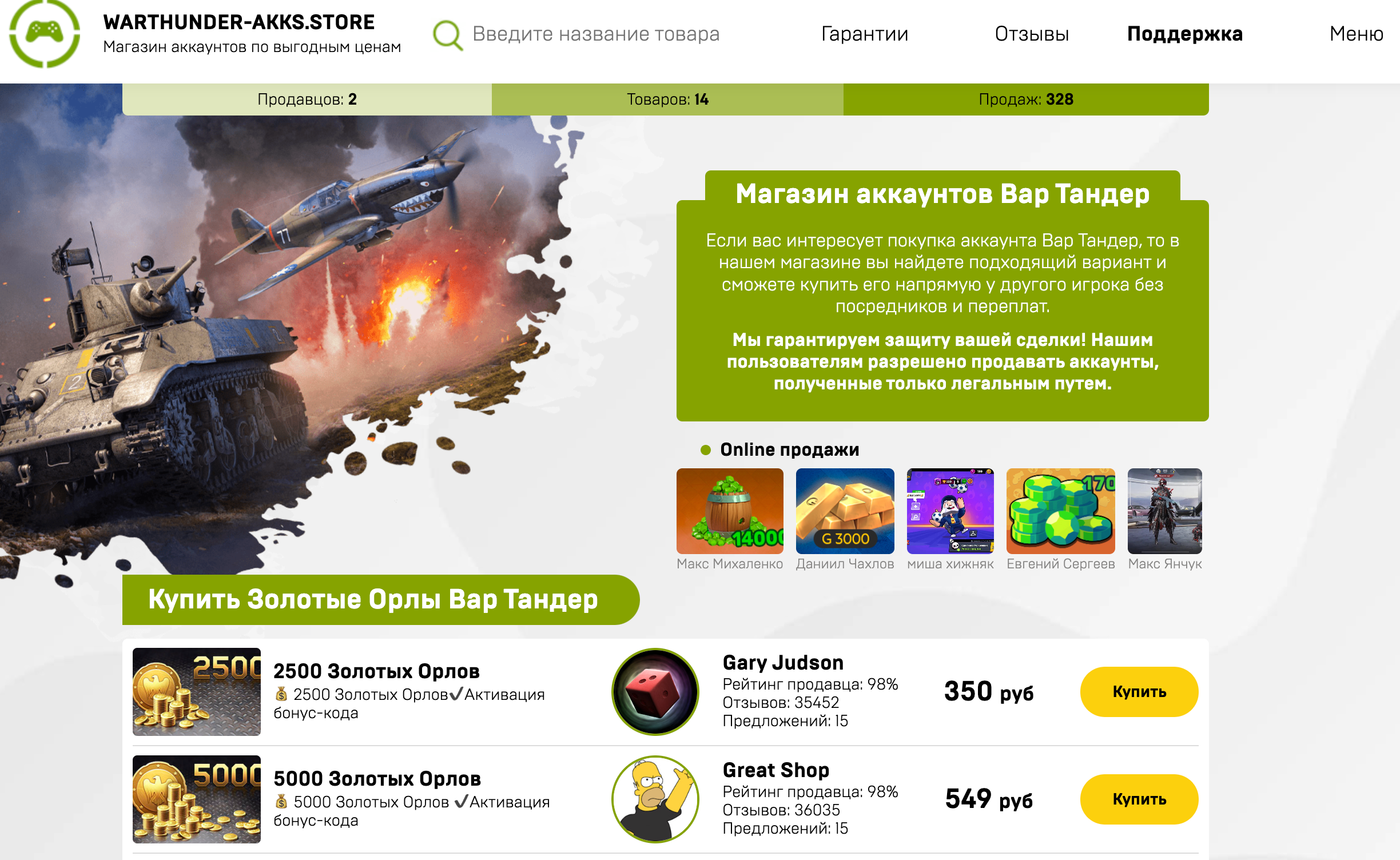Buy the 549 руб Great Shop offer
The image size is (1400, 860).
1139,799
